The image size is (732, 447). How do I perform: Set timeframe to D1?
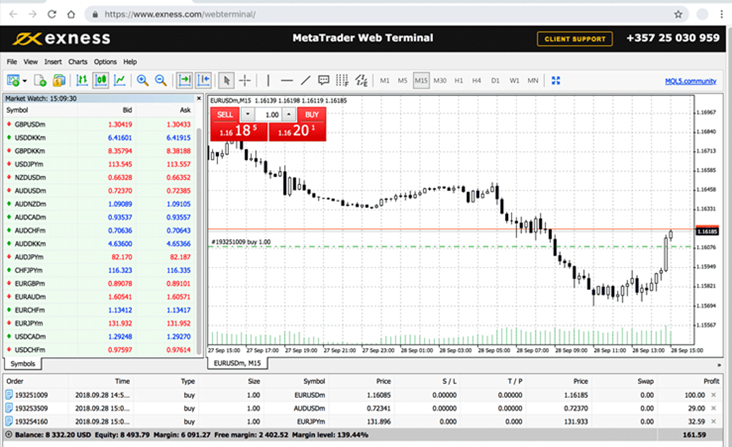pos(495,81)
